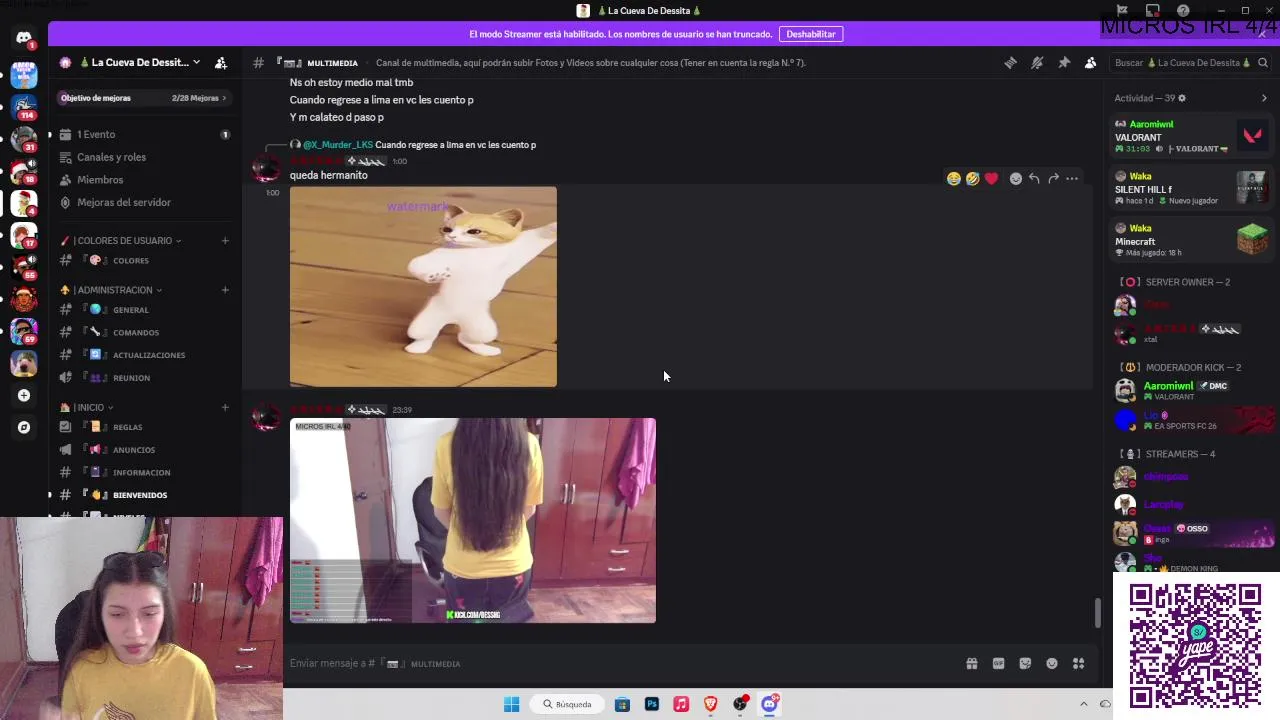Click the Objetivo de mejoras boost bar
This screenshot has height=720, width=1280.
point(145,98)
